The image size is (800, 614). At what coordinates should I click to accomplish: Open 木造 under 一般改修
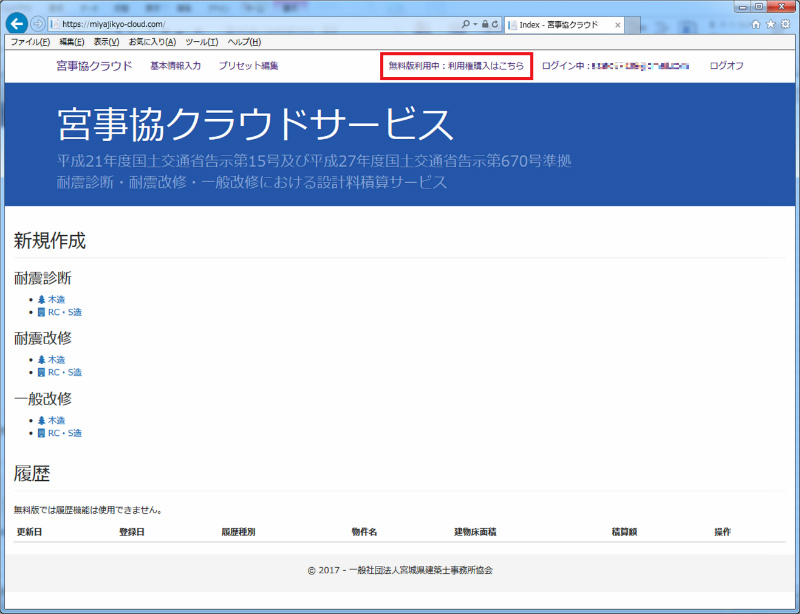point(57,421)
